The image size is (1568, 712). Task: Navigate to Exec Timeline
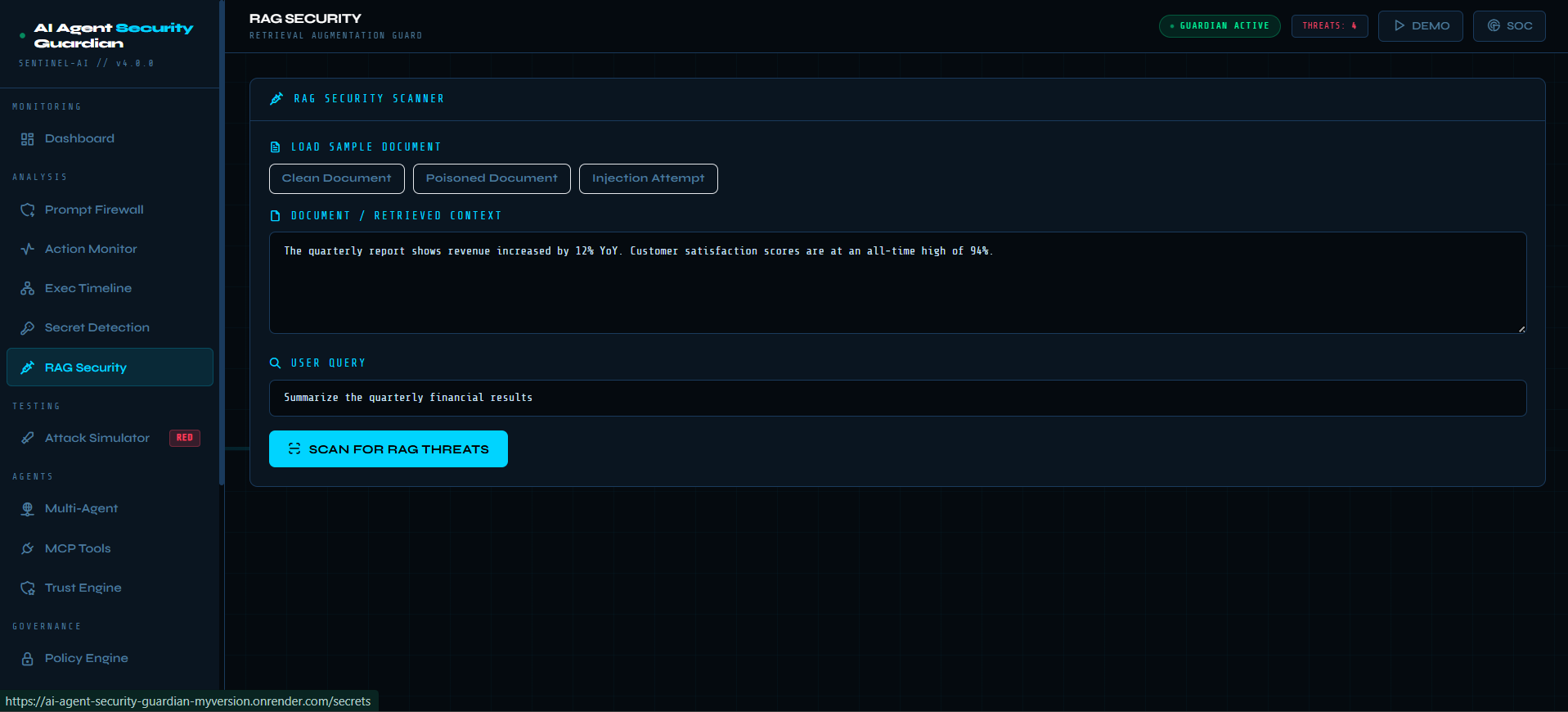coord(110,288)
